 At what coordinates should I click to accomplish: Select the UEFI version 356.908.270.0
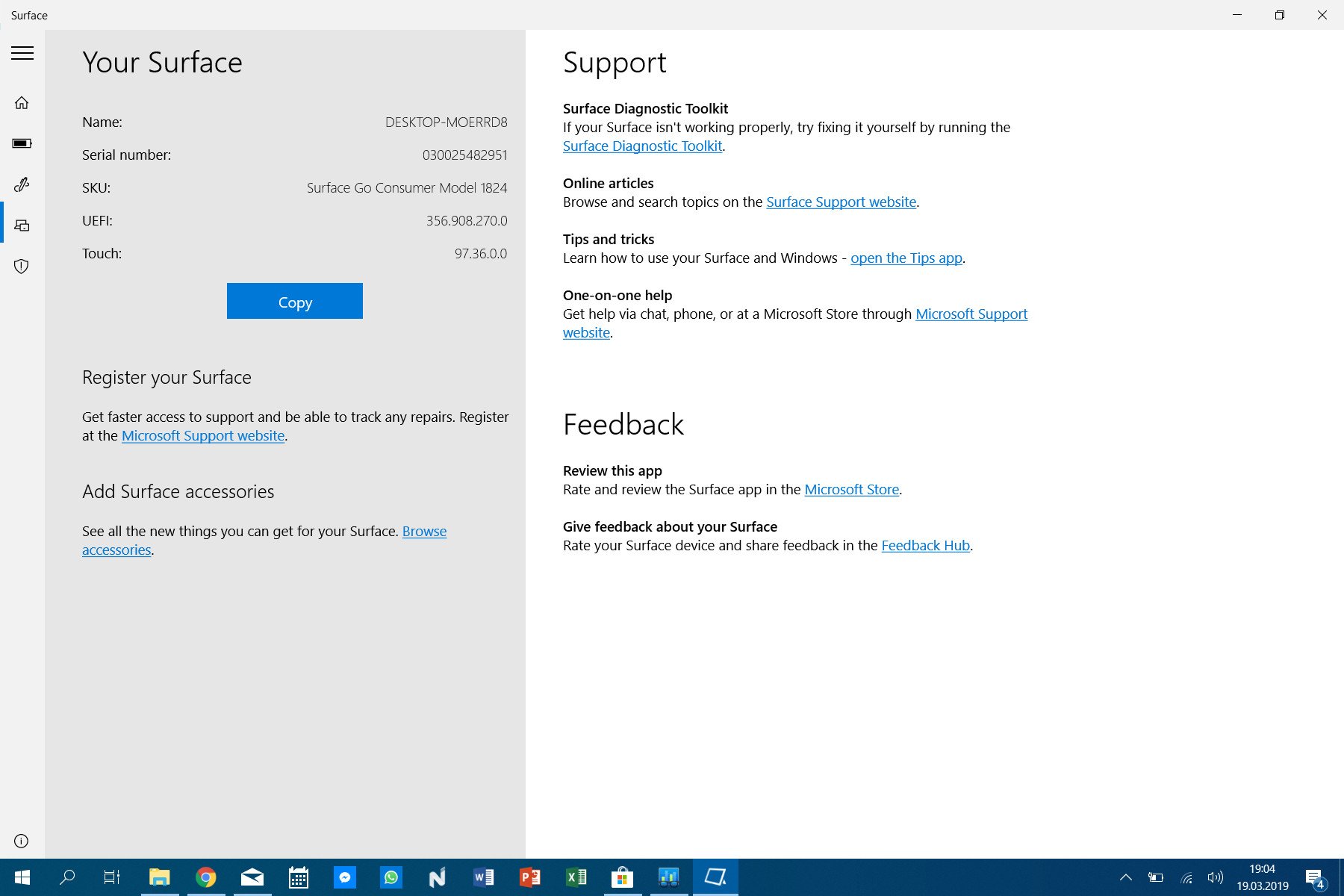[467, 221]
